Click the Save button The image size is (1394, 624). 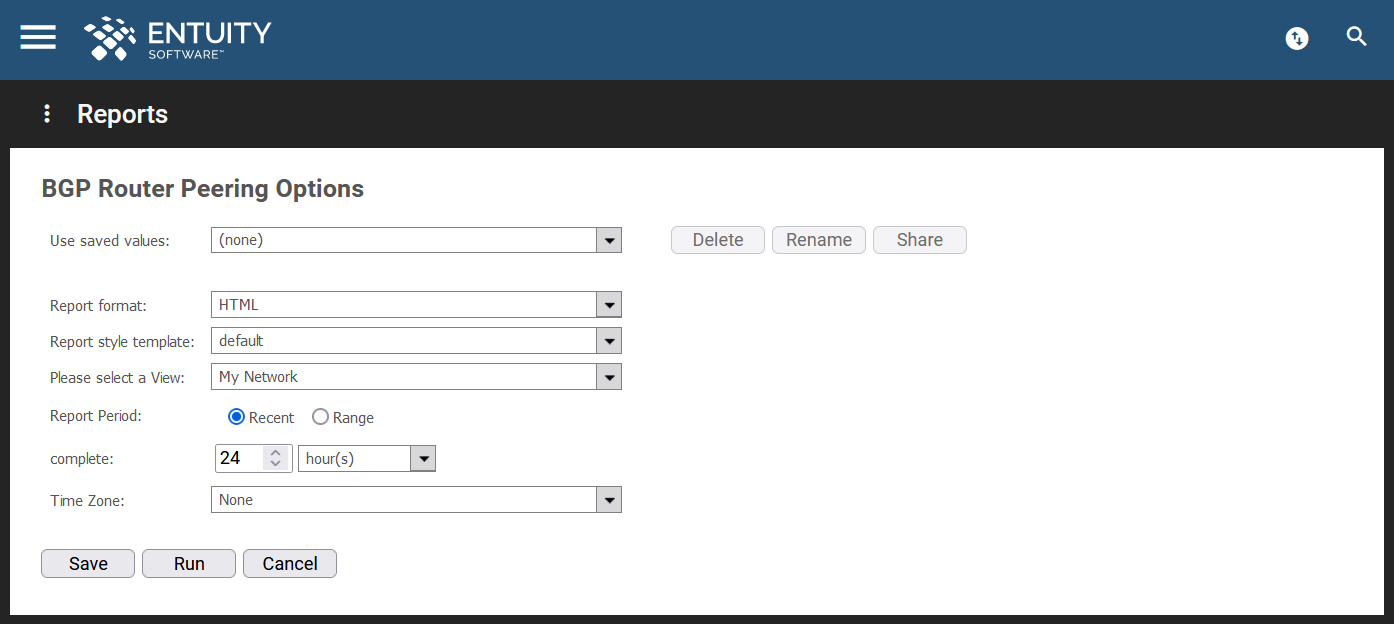(88, 564)
